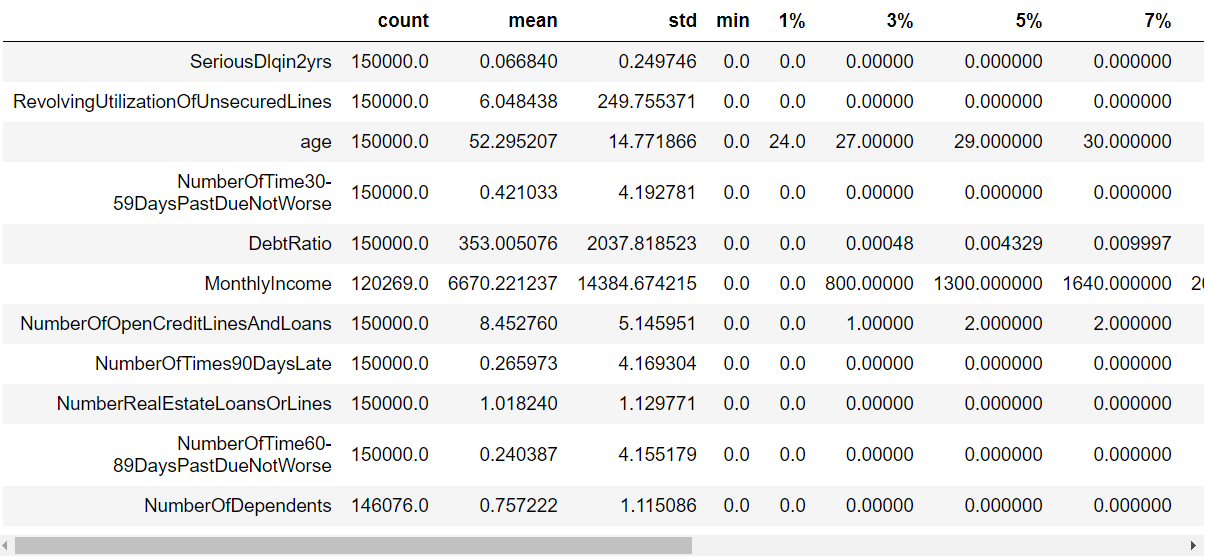Click the 'age' row label
1205x560 pixels.
[315, 142]
